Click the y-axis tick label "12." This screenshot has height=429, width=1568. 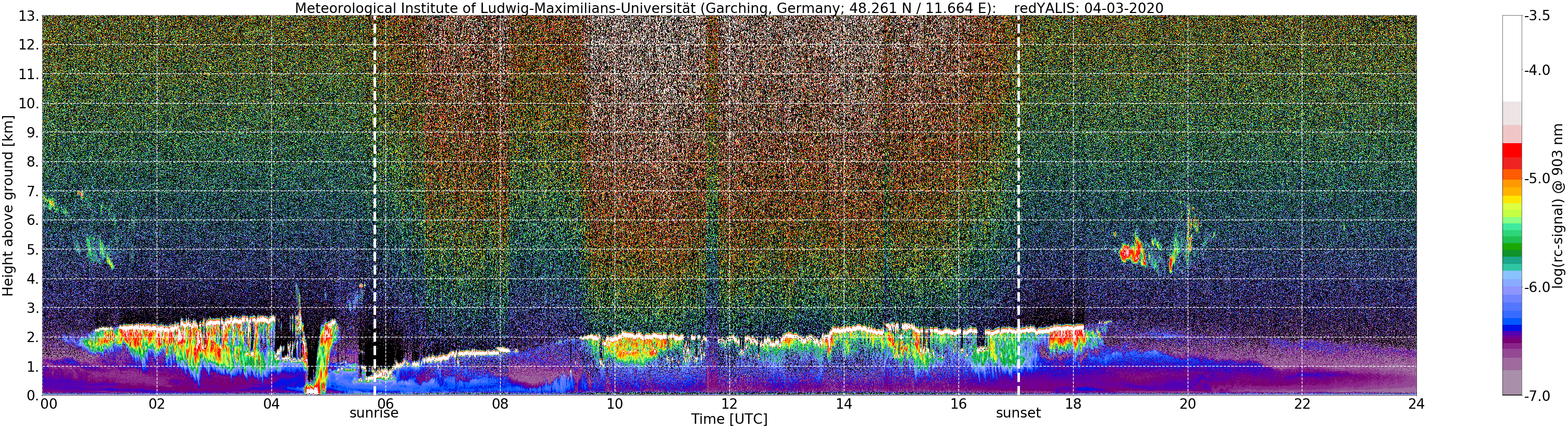29,45
